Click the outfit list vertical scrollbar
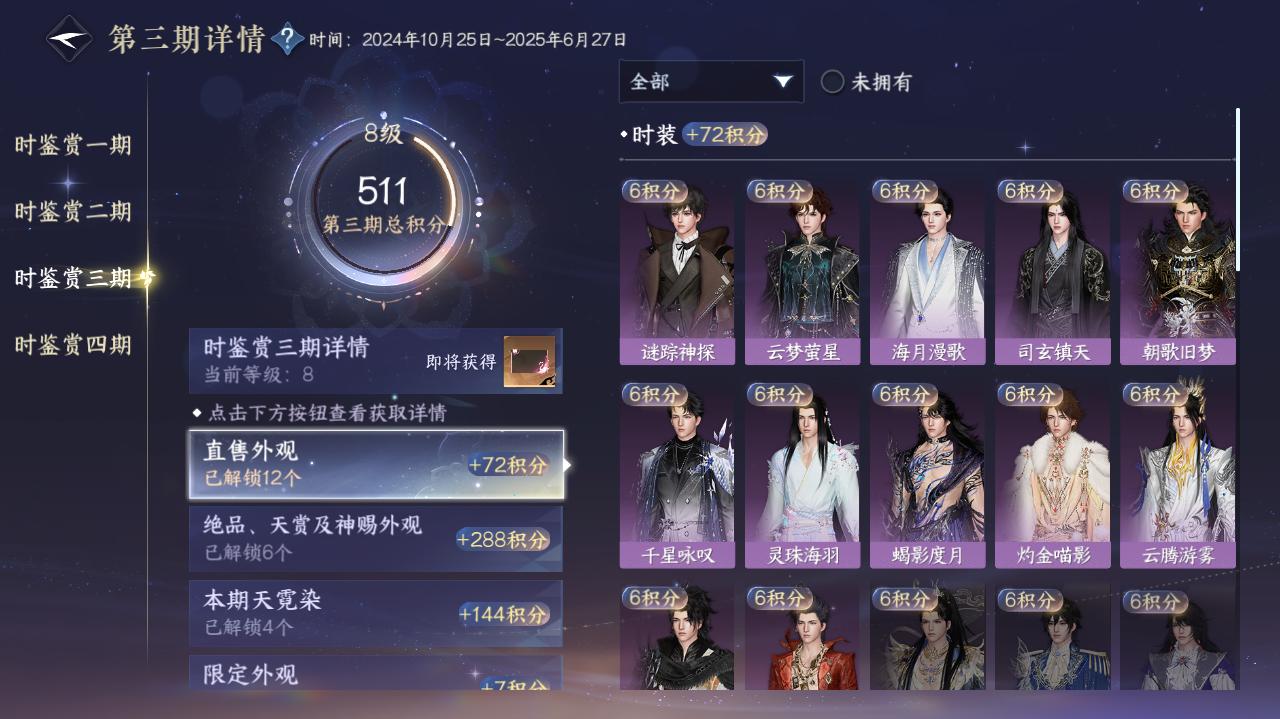Viewport: 1280px width, 719px height. 1238,190
